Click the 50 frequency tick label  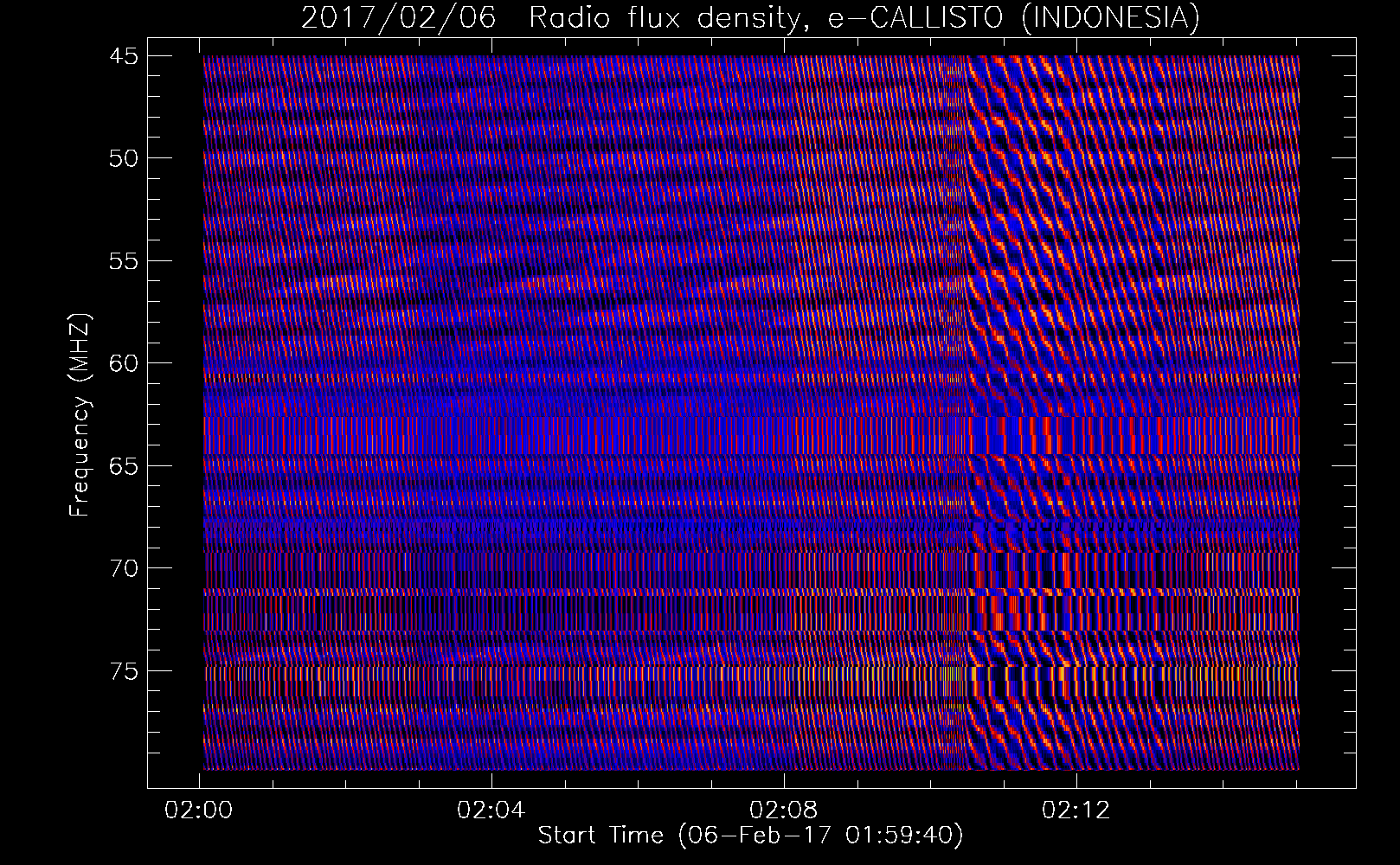[x=123, y=158]
